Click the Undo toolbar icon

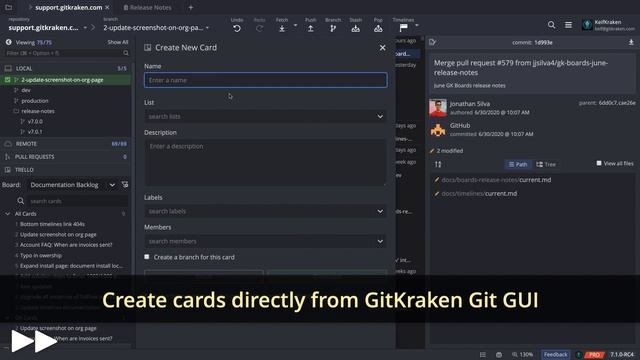(237, 28)
